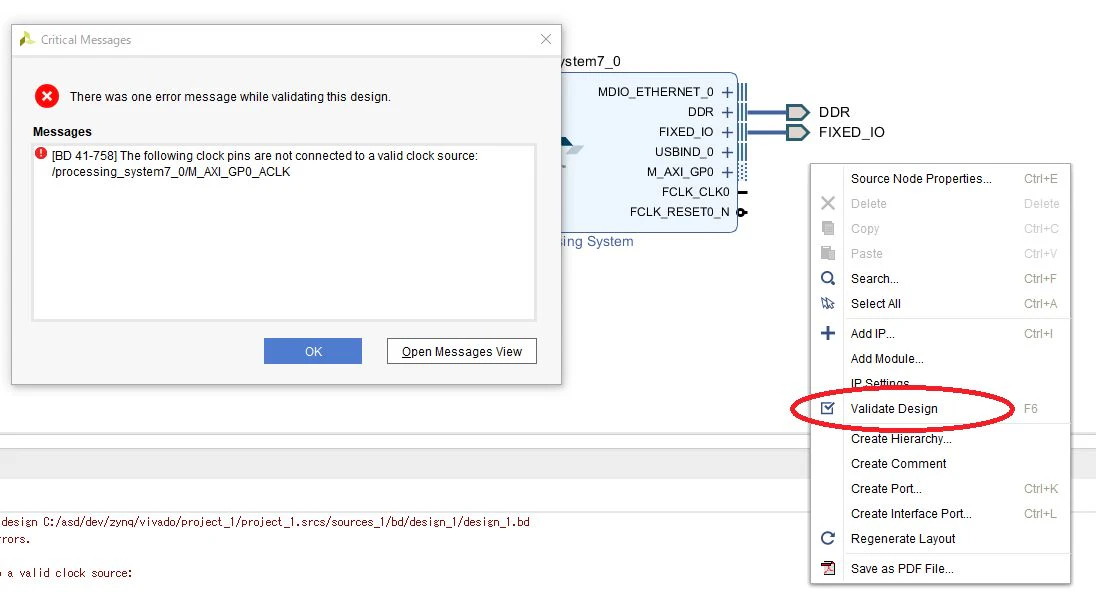The width and height of the screenshot is (1096, 605).
Task: Choose Create Hierarchy from context menu
Action: pos(940,439)
